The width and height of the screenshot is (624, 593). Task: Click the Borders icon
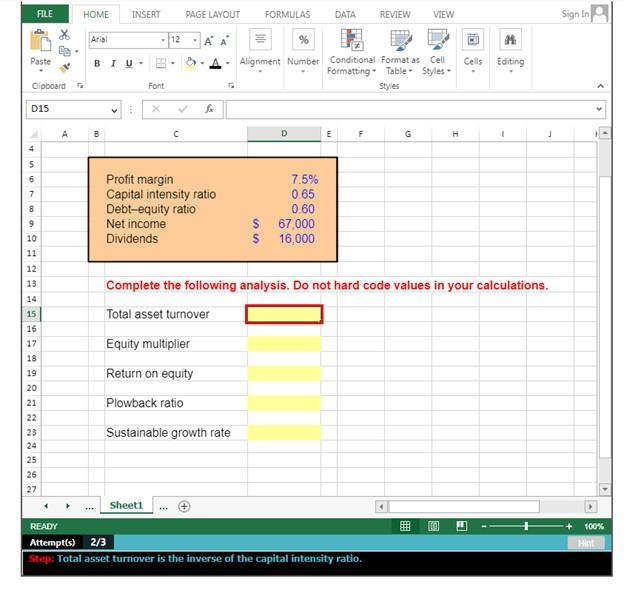coord(161,63)
